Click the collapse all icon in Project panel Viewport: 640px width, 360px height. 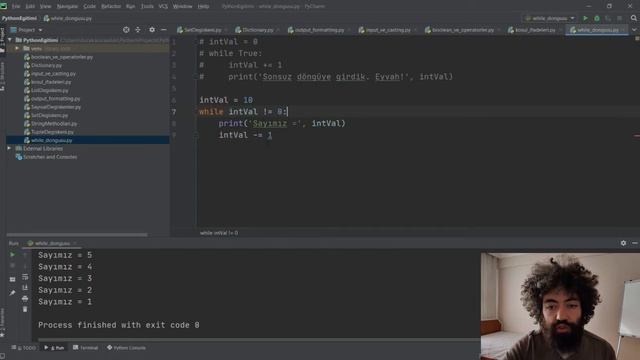click(138, 30)
